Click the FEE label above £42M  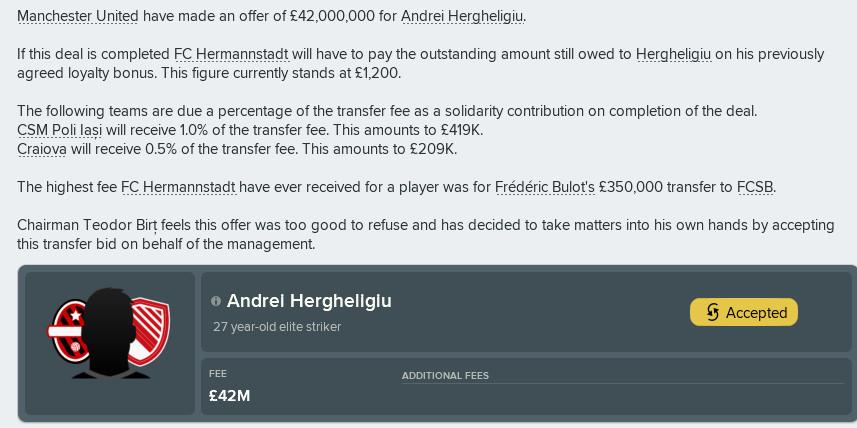pos(218,374)
